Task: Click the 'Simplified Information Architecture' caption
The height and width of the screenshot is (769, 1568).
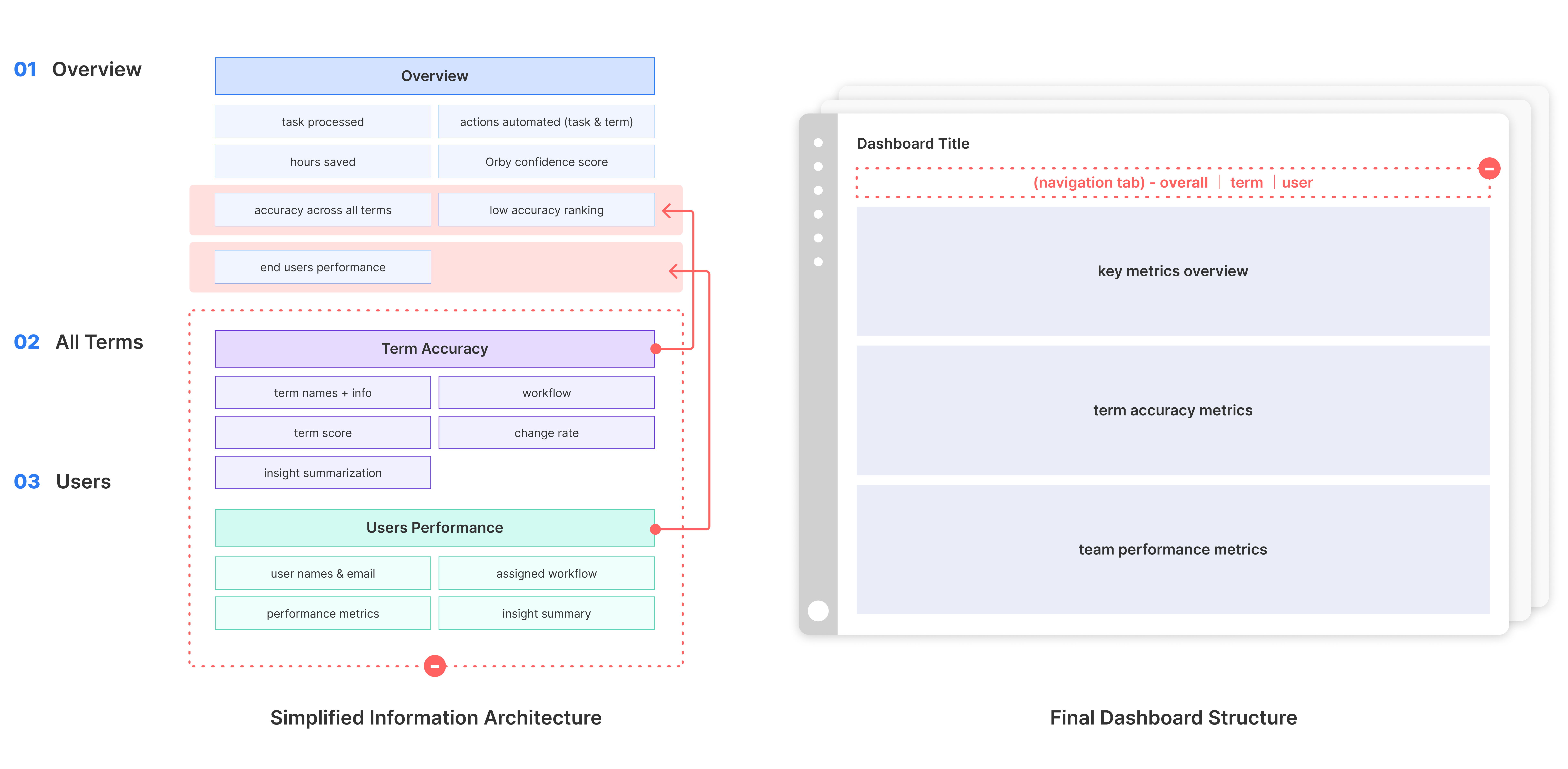Action: pos(436,718)
